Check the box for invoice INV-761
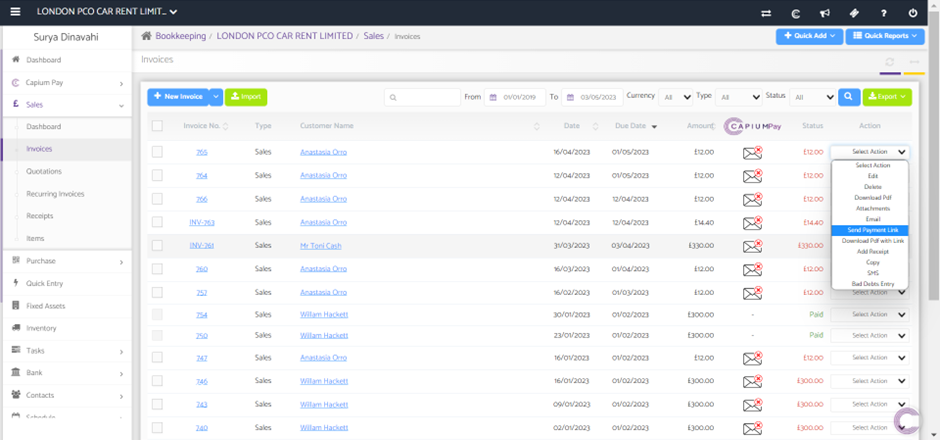940x440 pixels. click(157, 245)
